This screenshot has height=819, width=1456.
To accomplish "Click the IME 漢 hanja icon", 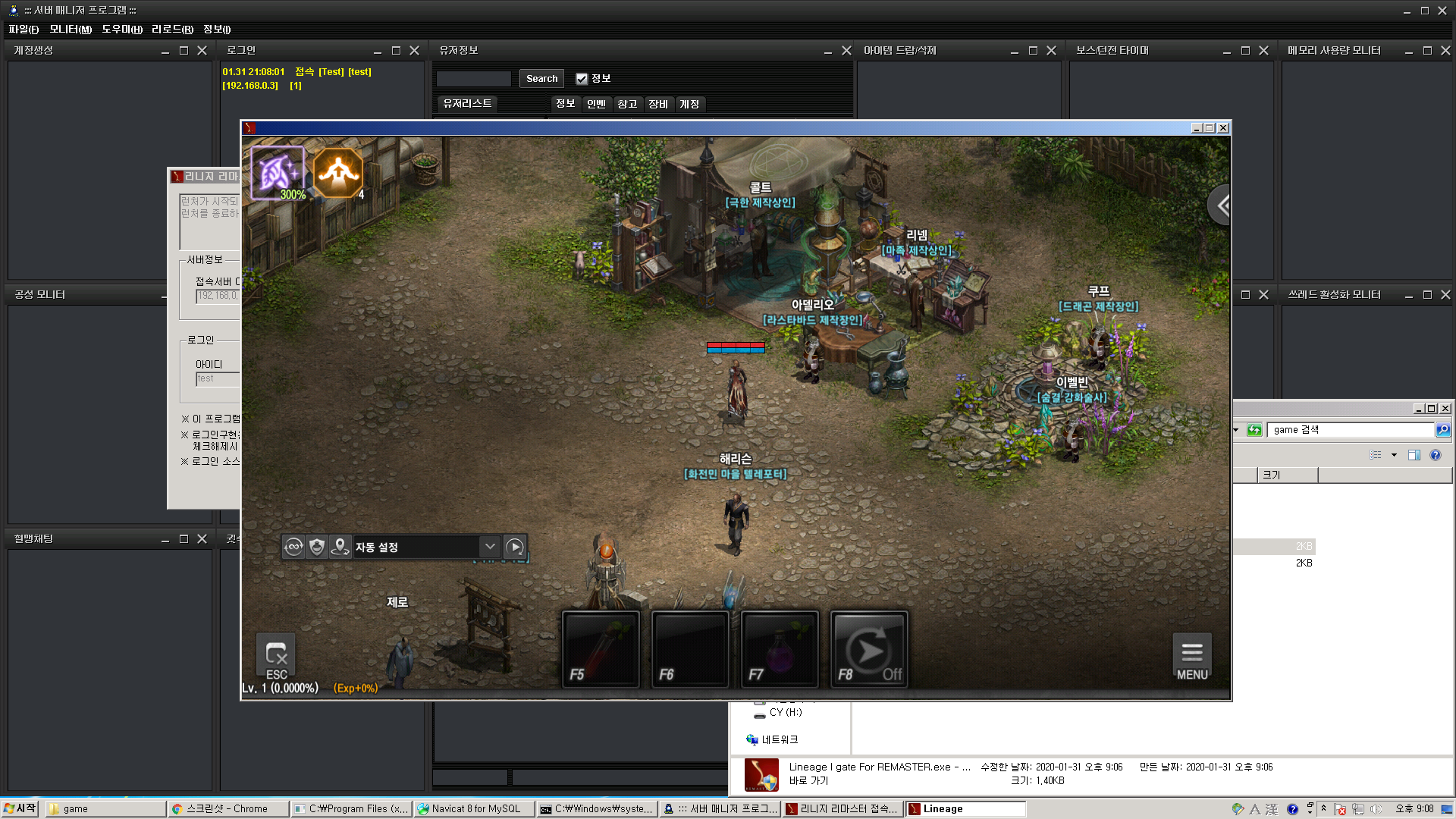I will (x=1272, y=809).
